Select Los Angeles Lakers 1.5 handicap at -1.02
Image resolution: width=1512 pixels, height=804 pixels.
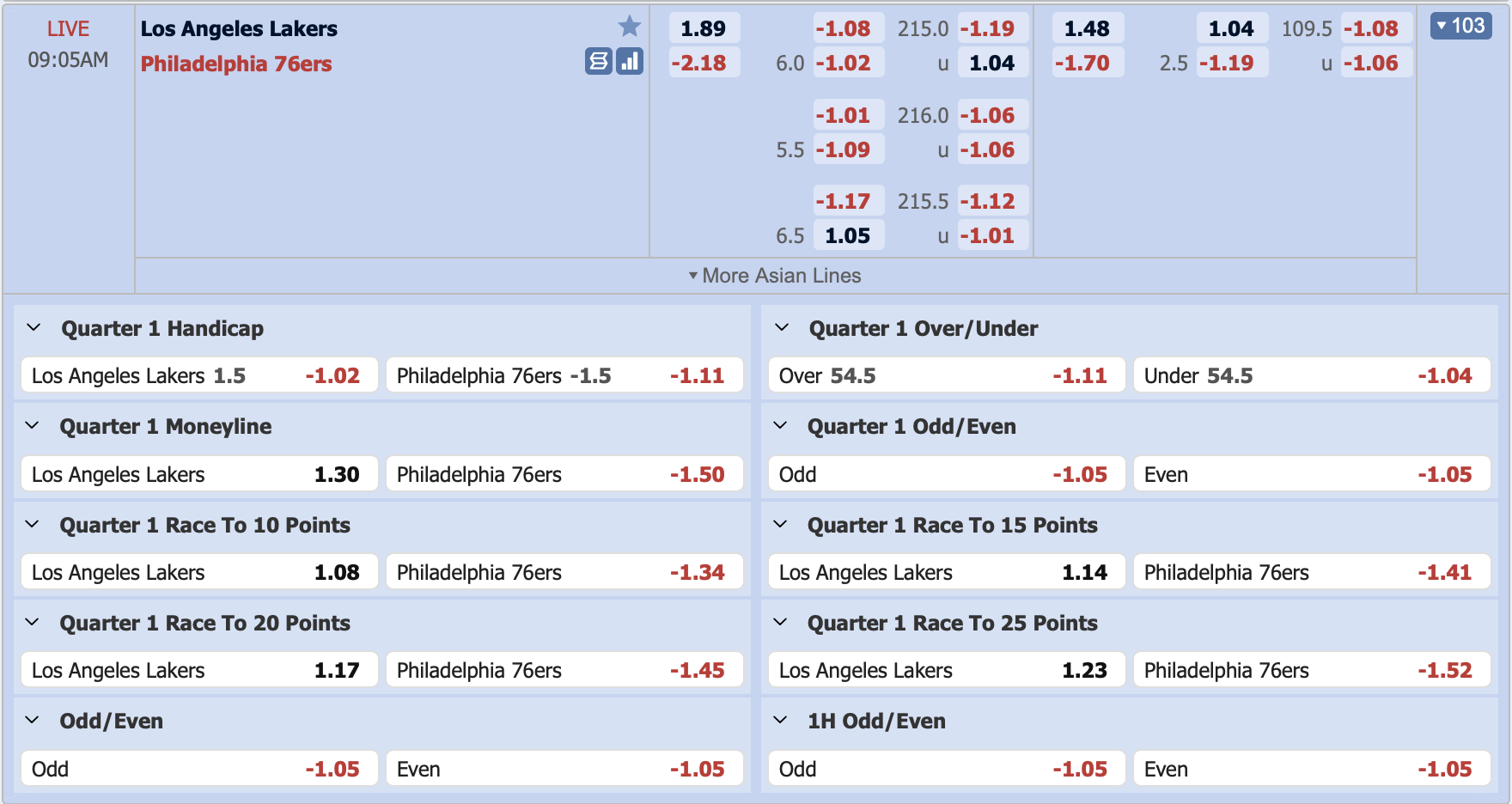[199, 375]
